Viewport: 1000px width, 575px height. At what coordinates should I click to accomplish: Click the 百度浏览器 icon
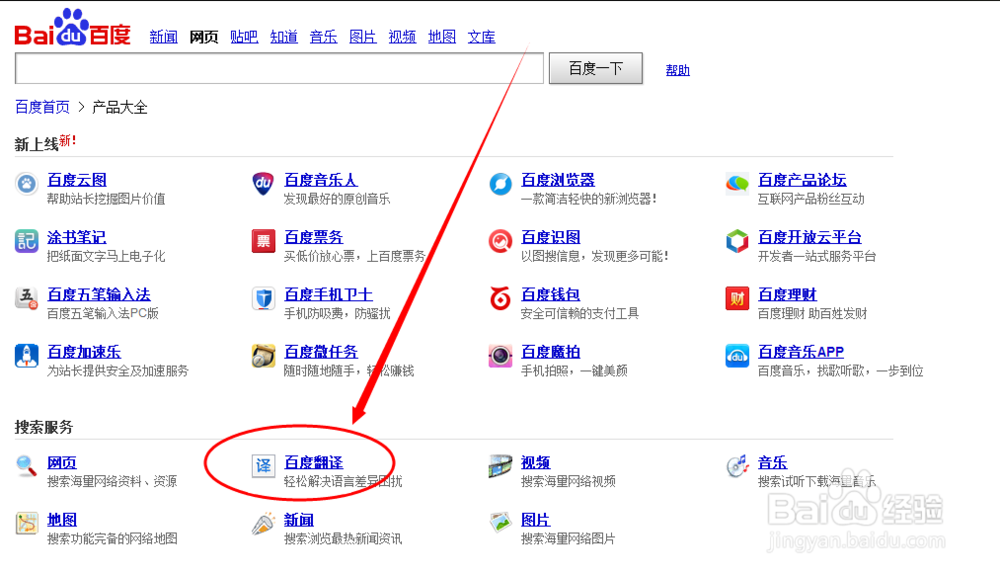500,184
